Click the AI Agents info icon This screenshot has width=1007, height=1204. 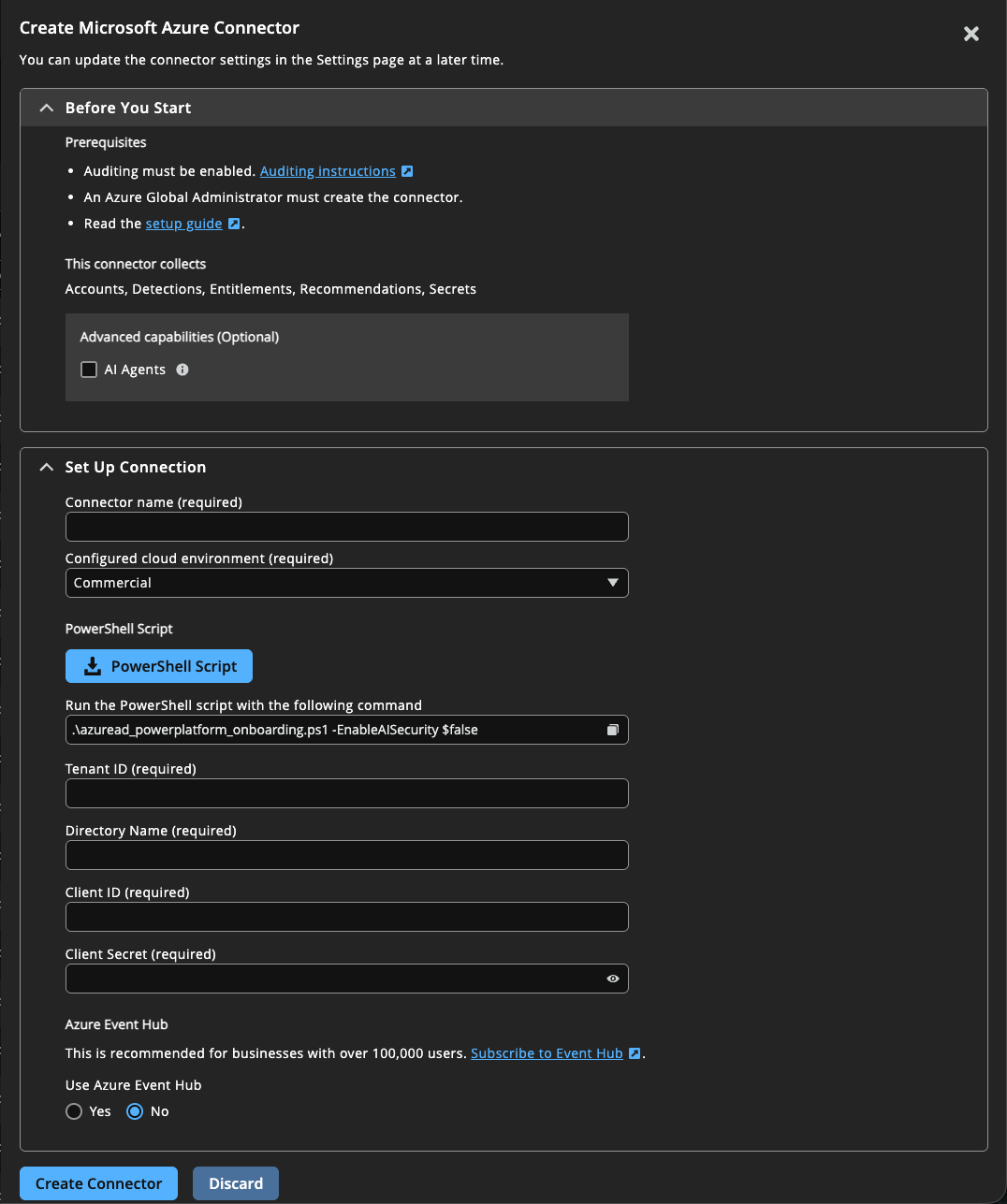[x=182, y=370]
